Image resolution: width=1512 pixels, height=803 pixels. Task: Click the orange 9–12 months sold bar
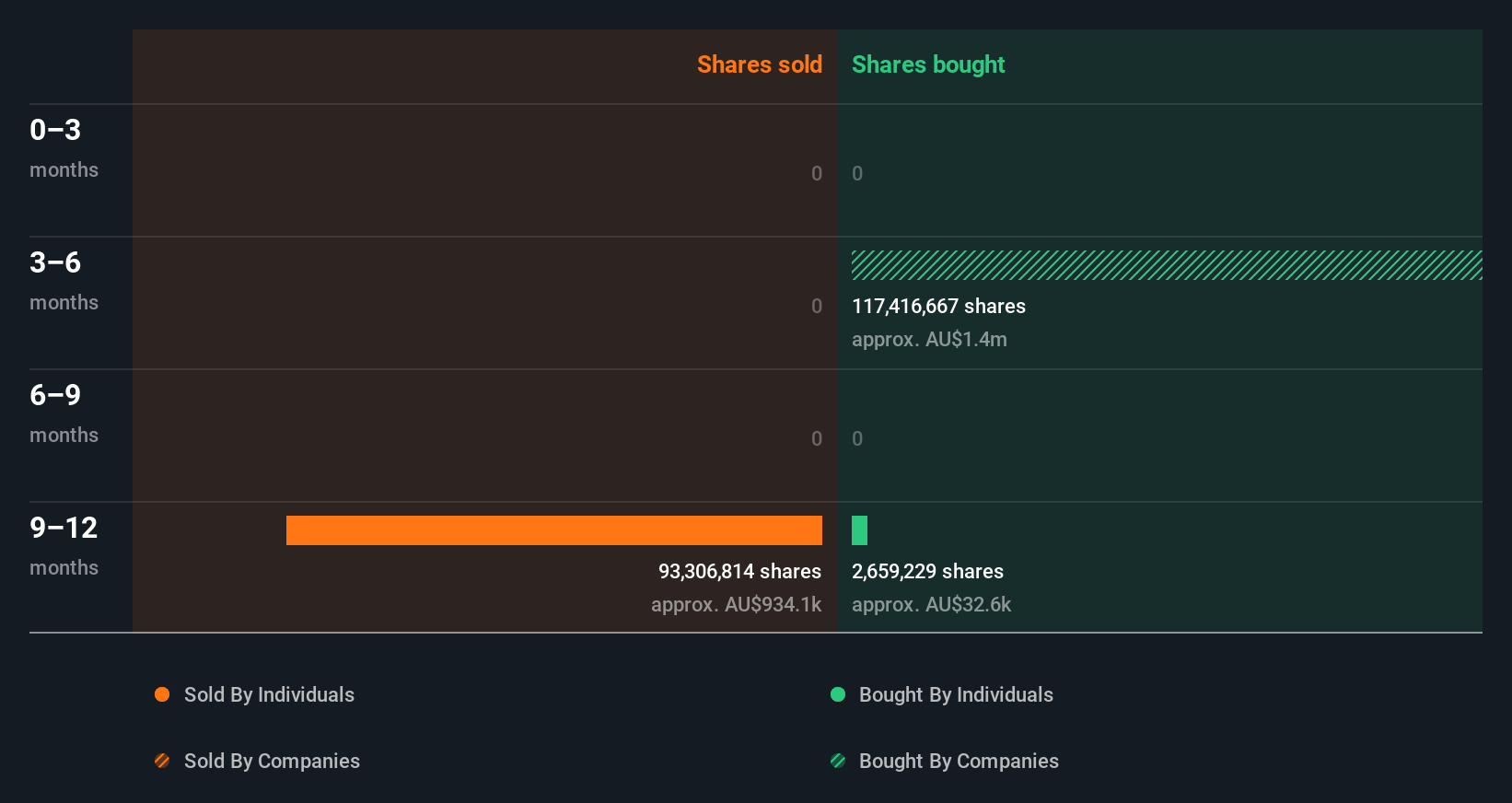click(553, 530)
